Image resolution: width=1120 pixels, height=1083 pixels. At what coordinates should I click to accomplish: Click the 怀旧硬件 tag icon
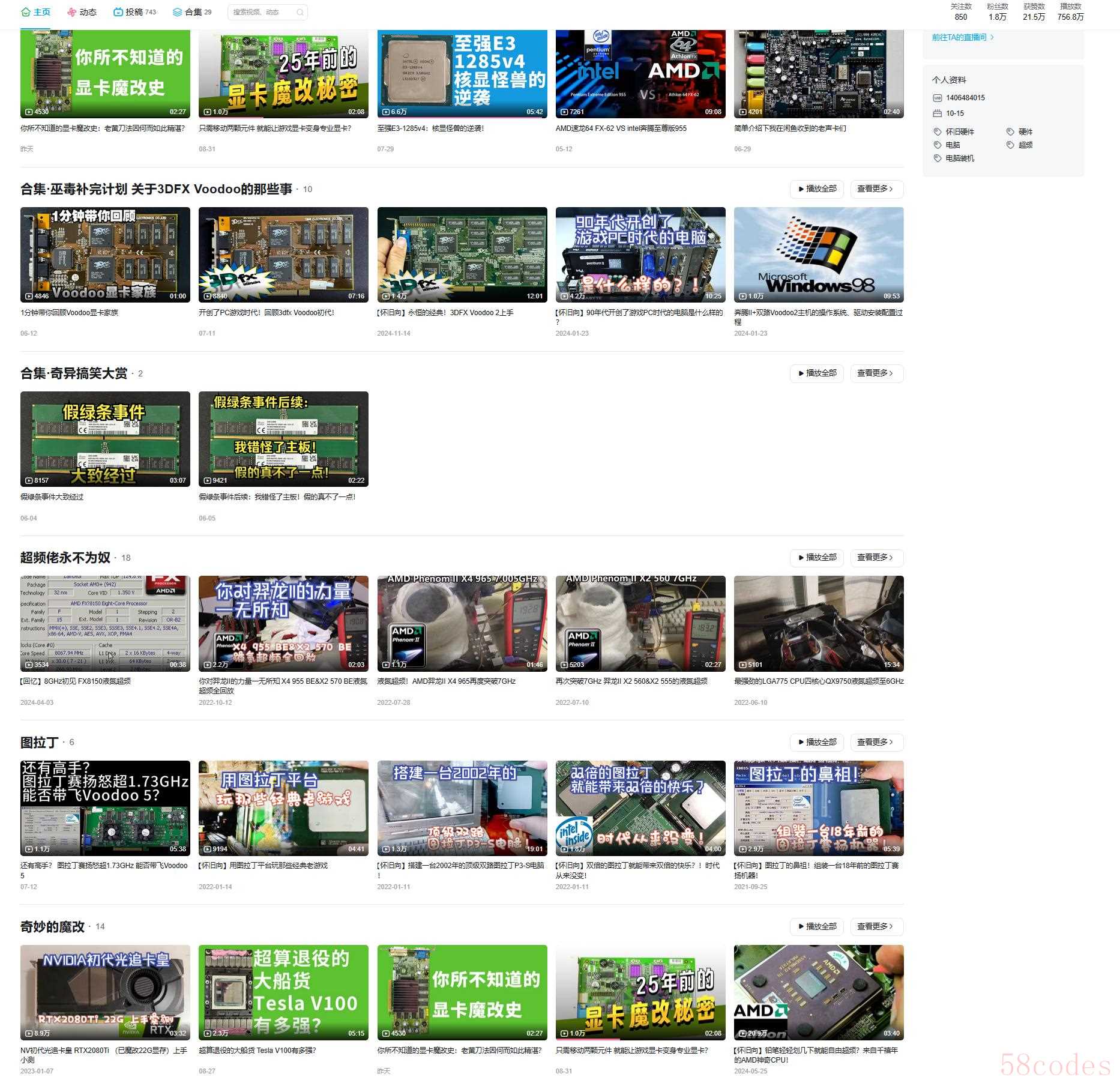coord(938,131)
